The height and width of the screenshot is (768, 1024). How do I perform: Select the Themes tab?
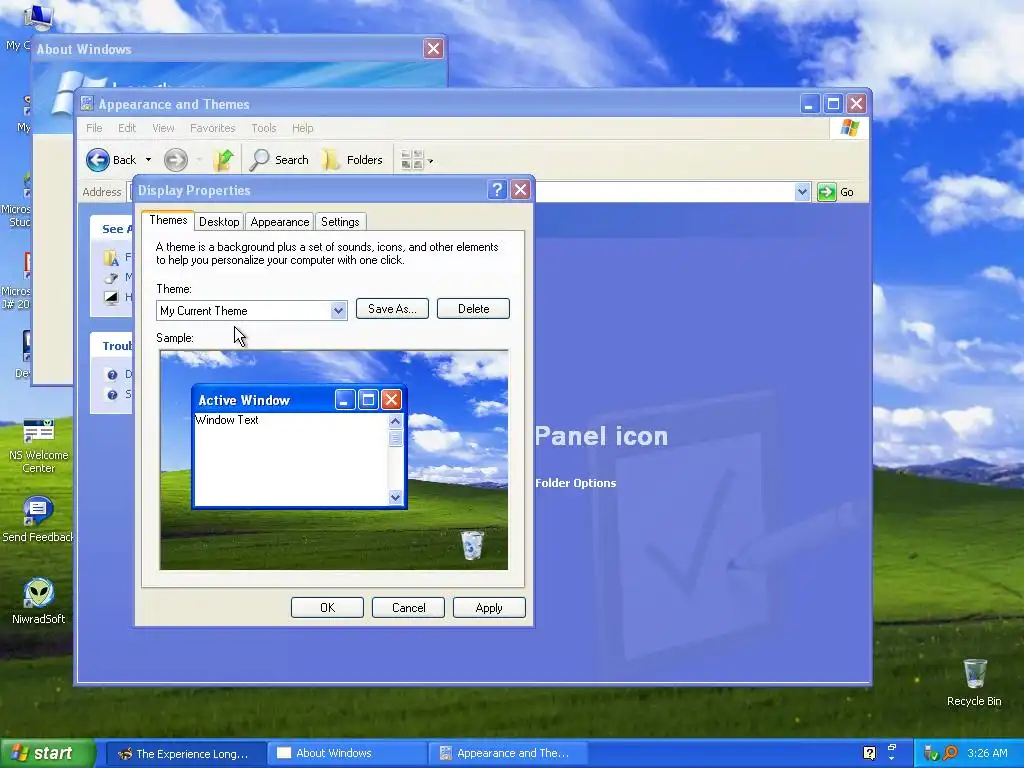[x=168, y=220]
